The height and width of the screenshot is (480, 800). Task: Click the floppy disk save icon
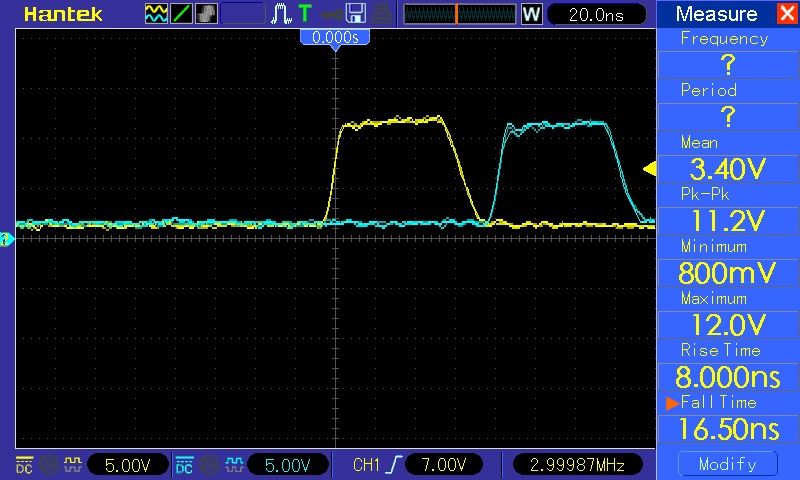tap(356, 14)
